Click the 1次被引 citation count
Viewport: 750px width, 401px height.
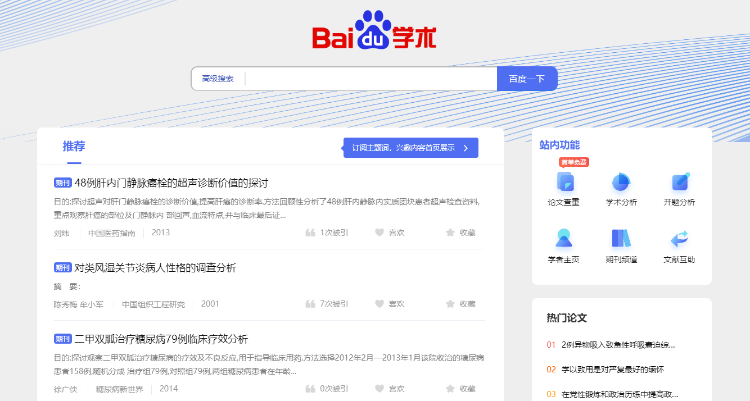[334, 233]
